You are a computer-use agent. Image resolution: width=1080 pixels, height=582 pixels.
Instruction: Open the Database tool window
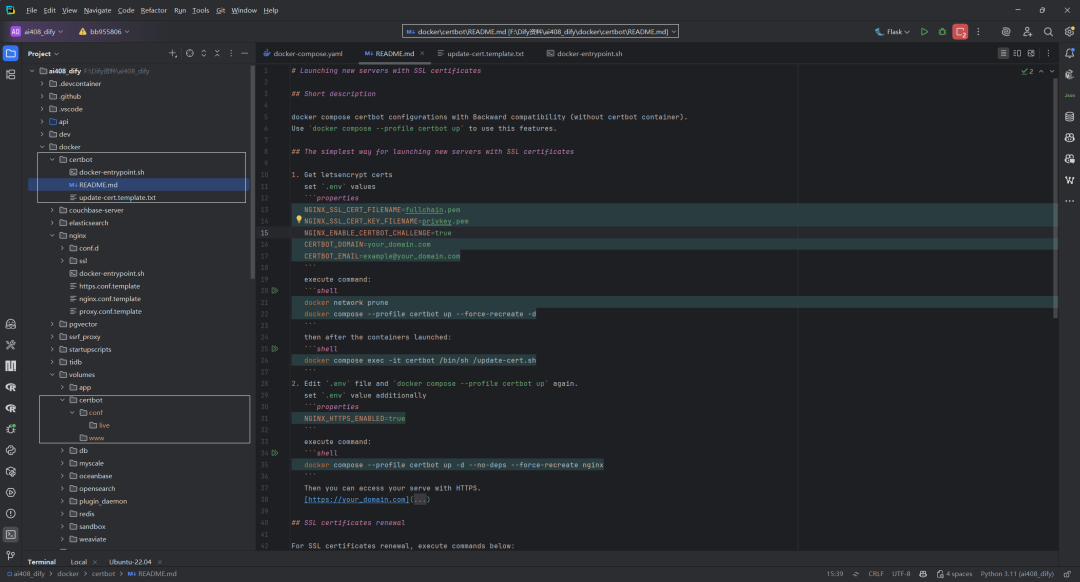[1070, 116]
